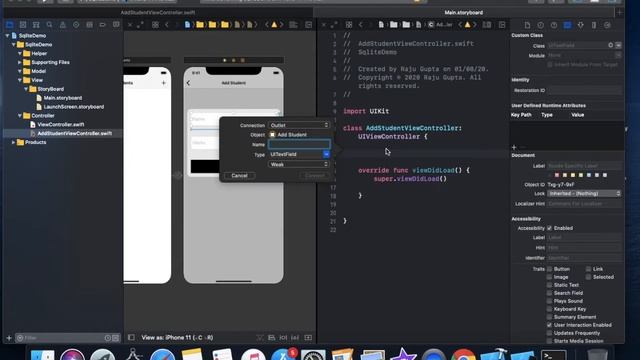The height and width of the screenshot is (360, 640).
Task: Show the Size inspector
Action: point(594,25)
